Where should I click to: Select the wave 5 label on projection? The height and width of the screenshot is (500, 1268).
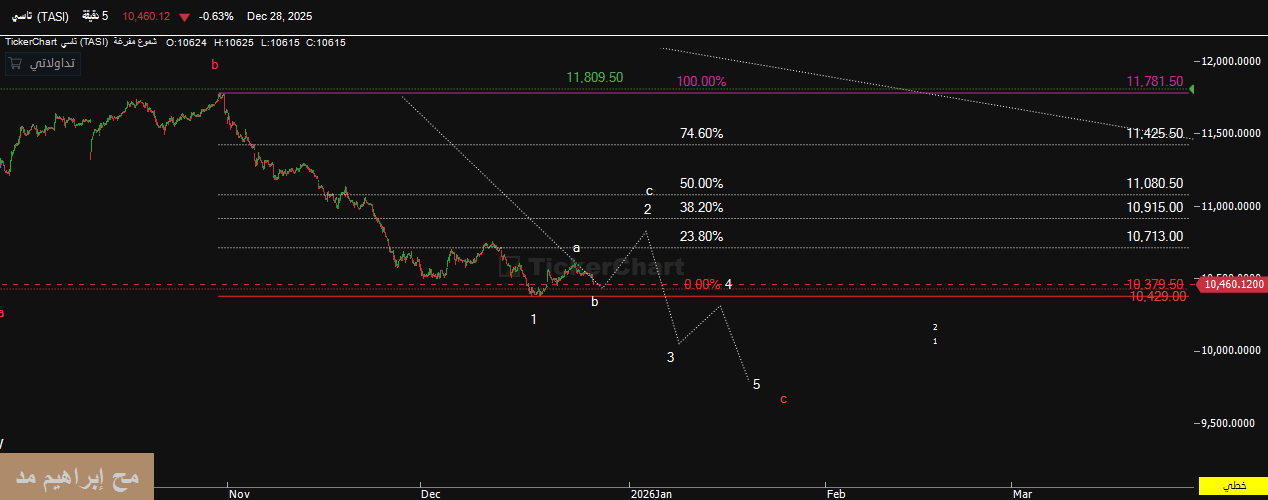[756, 384]
